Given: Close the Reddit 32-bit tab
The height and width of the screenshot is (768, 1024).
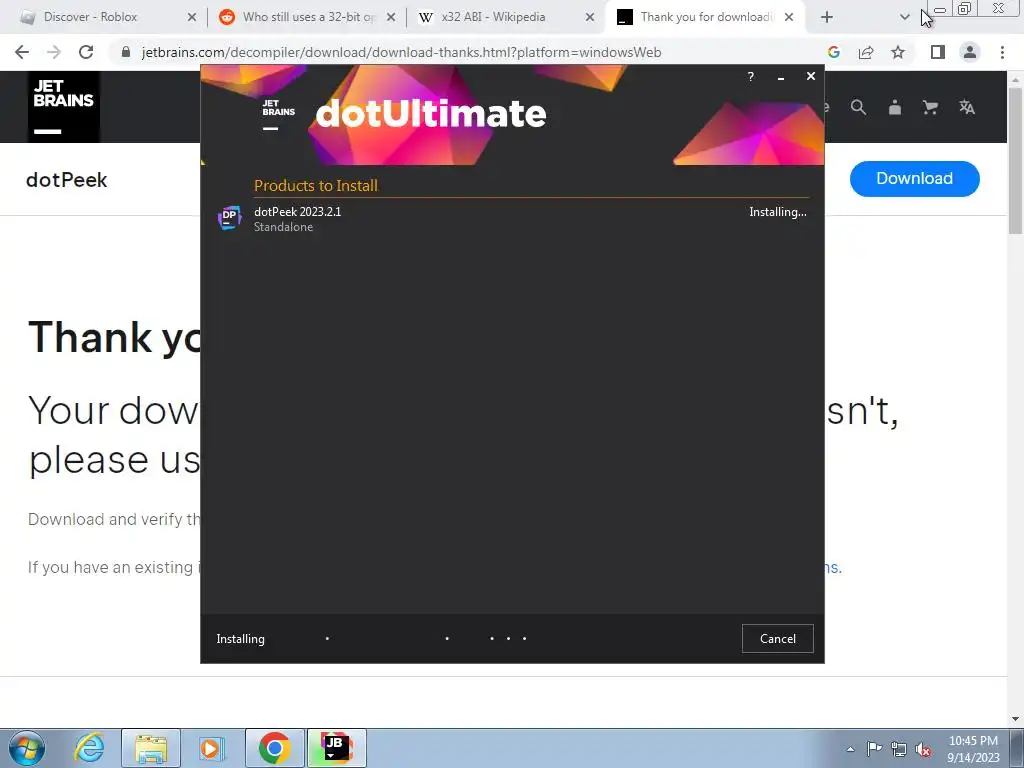Looking at the screenshot, I should (391, 18).
